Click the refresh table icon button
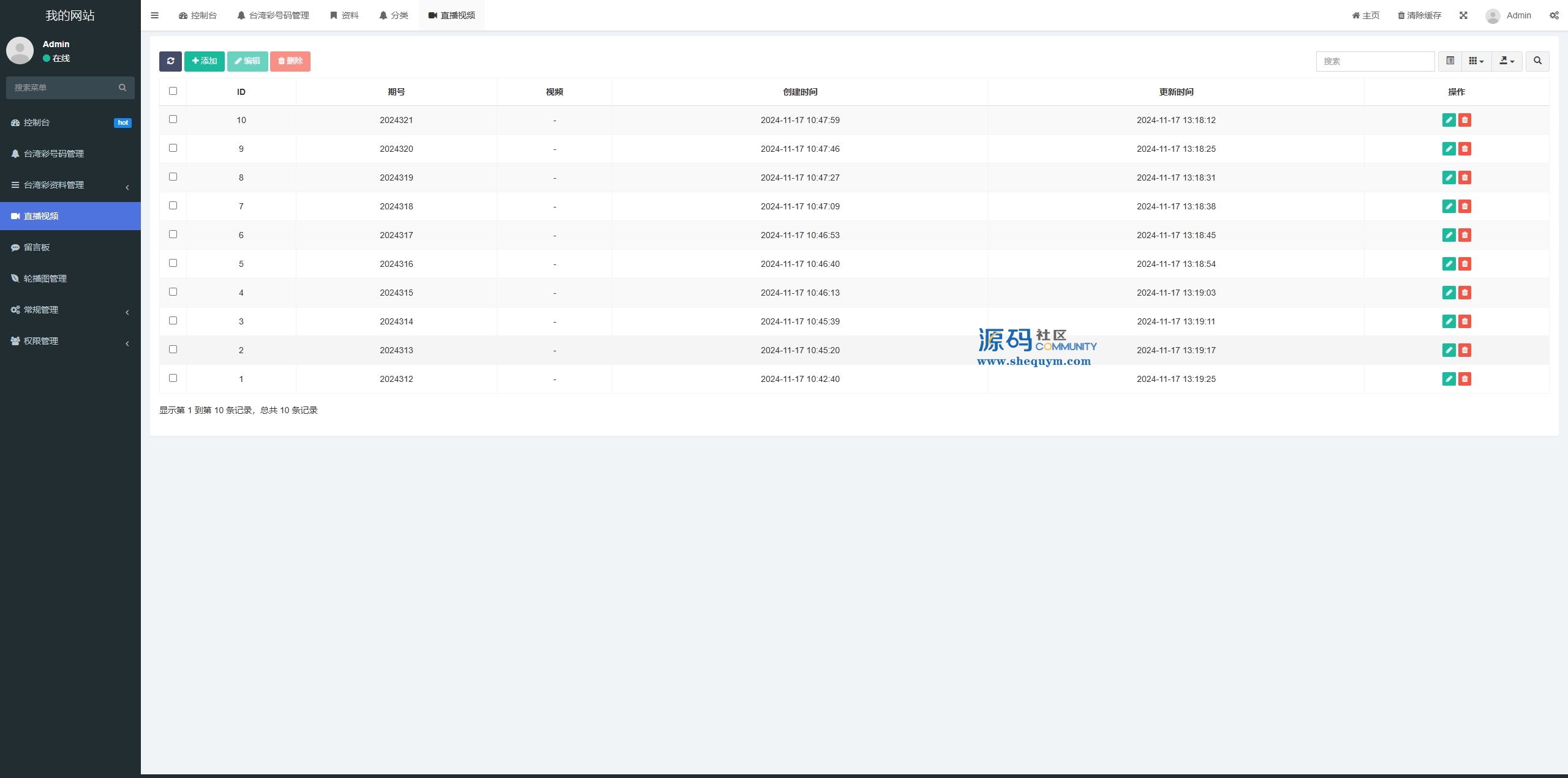Screen dimensions: 1568x778 (170, 61)
